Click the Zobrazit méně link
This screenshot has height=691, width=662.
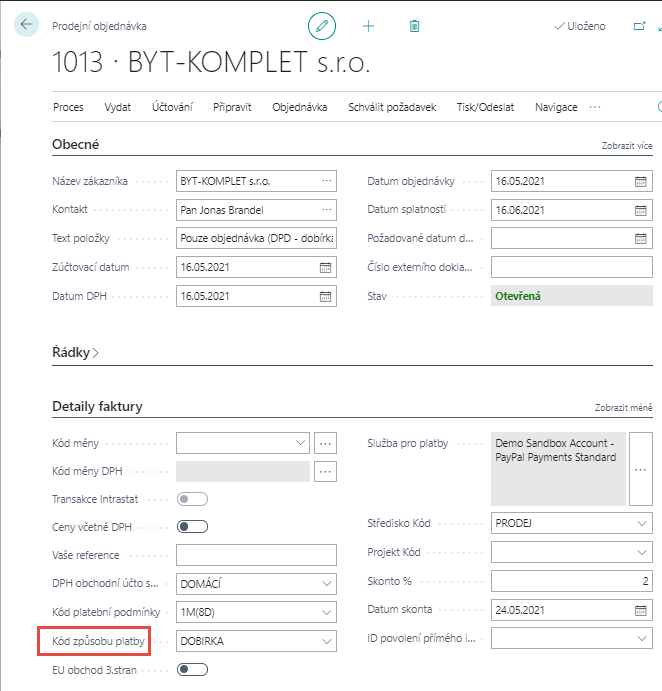coord(626,408)
